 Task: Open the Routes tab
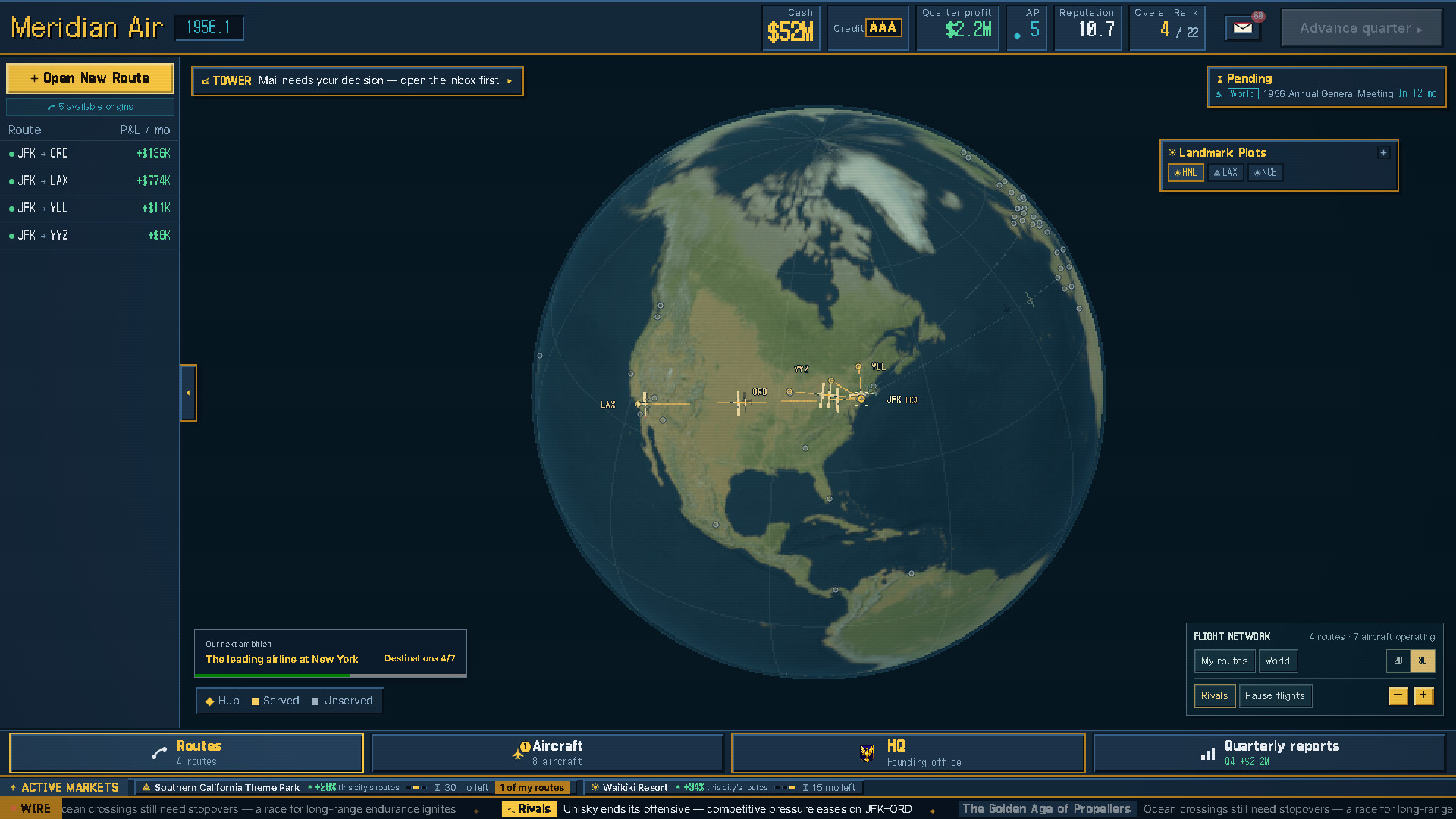pos(187,753)
